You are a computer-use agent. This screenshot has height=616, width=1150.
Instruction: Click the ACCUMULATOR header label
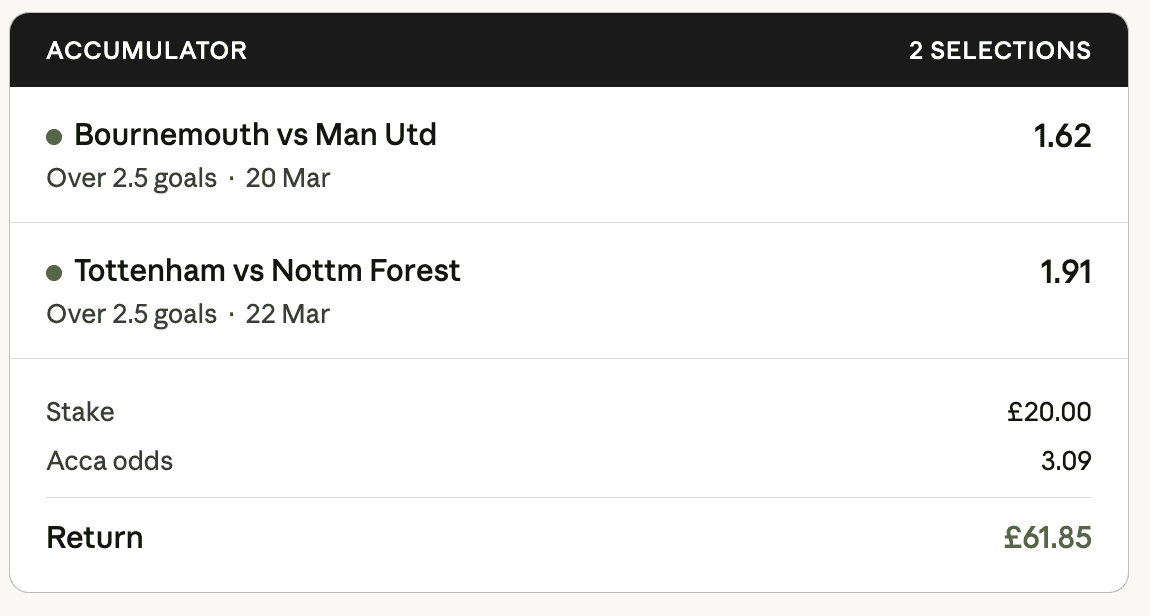tap(146, 50)
